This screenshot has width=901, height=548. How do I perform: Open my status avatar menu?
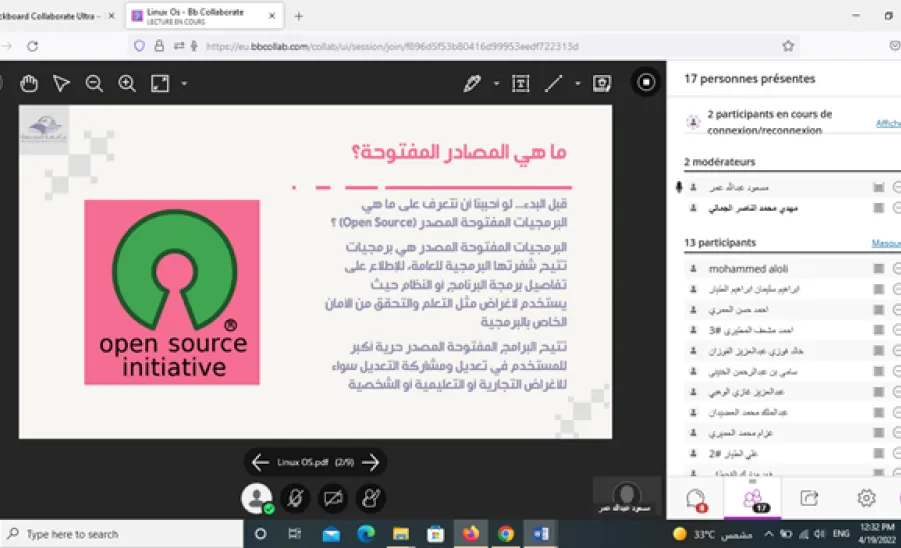pos(257,498)
